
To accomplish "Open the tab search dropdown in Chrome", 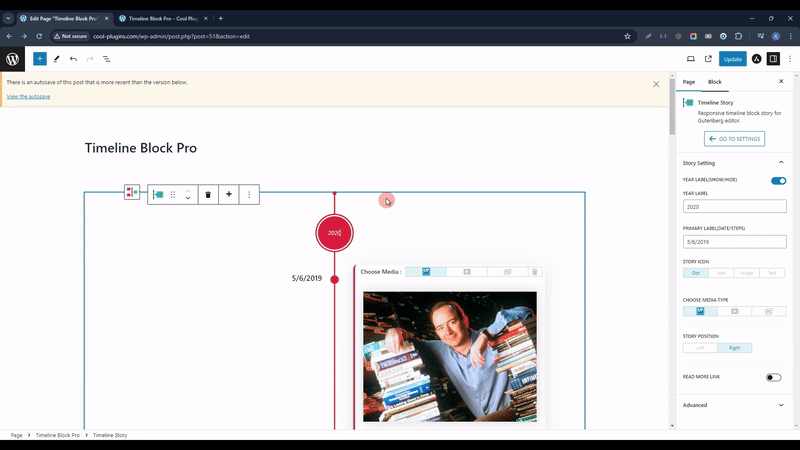I will tap(8, 18).
